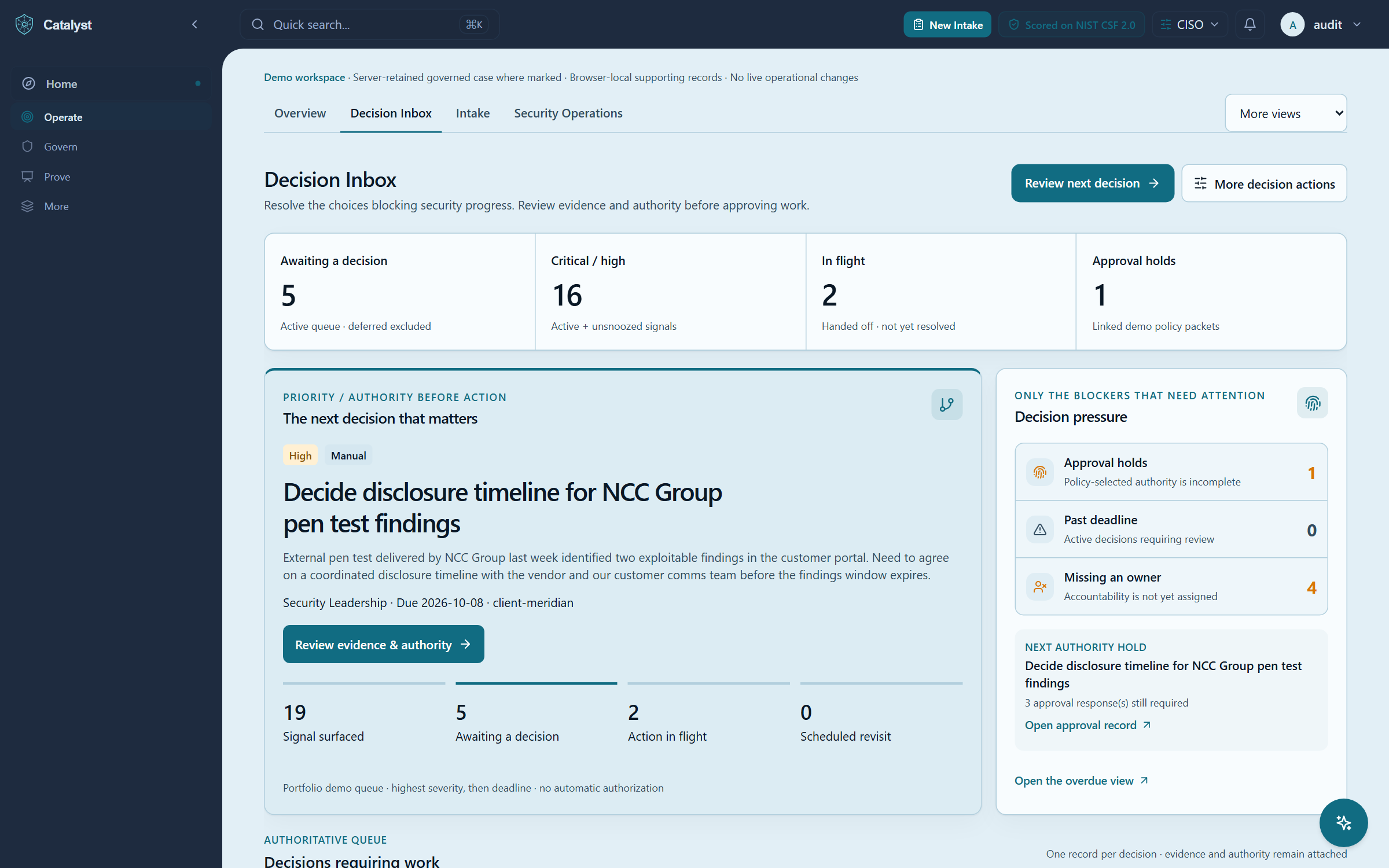1389x868 pixels.
Task: Click the Scored on NIST CSF 2.0 badge
Action: [1071, 24]
